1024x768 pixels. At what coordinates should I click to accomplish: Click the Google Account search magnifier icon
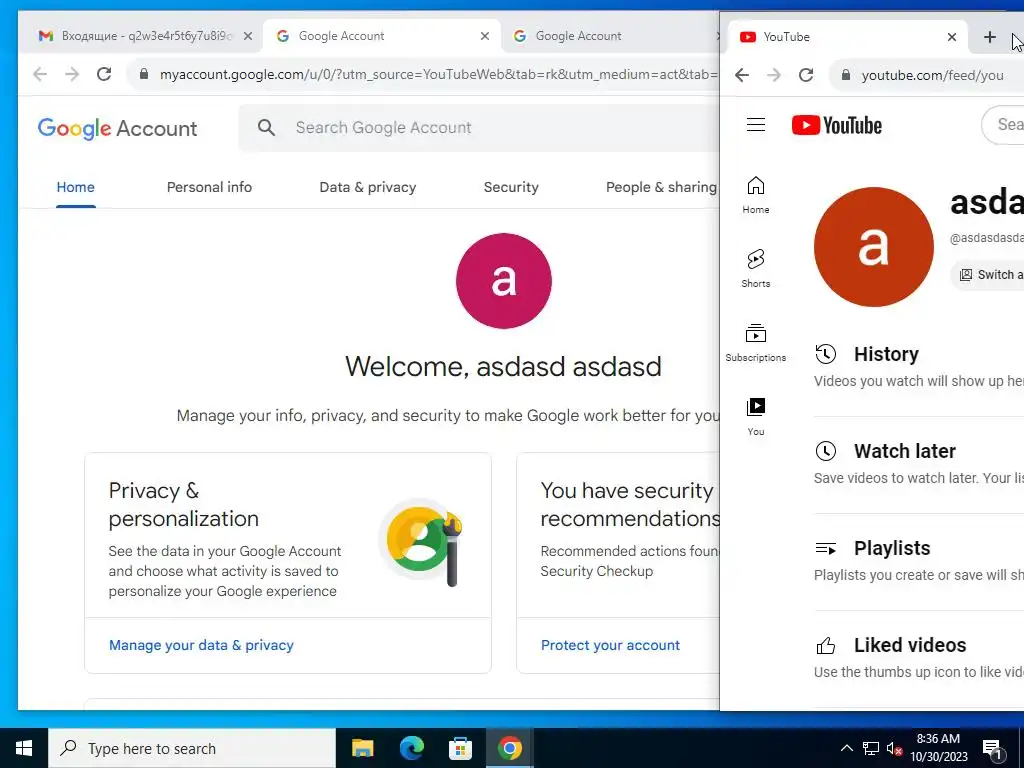(266, 127)
